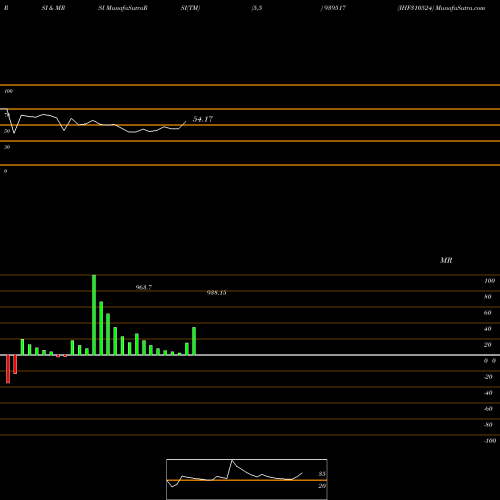Click the tallest green MR bar
Image resolution: width=500 pixels, height=500 pixels.
(x=94, y=315)
